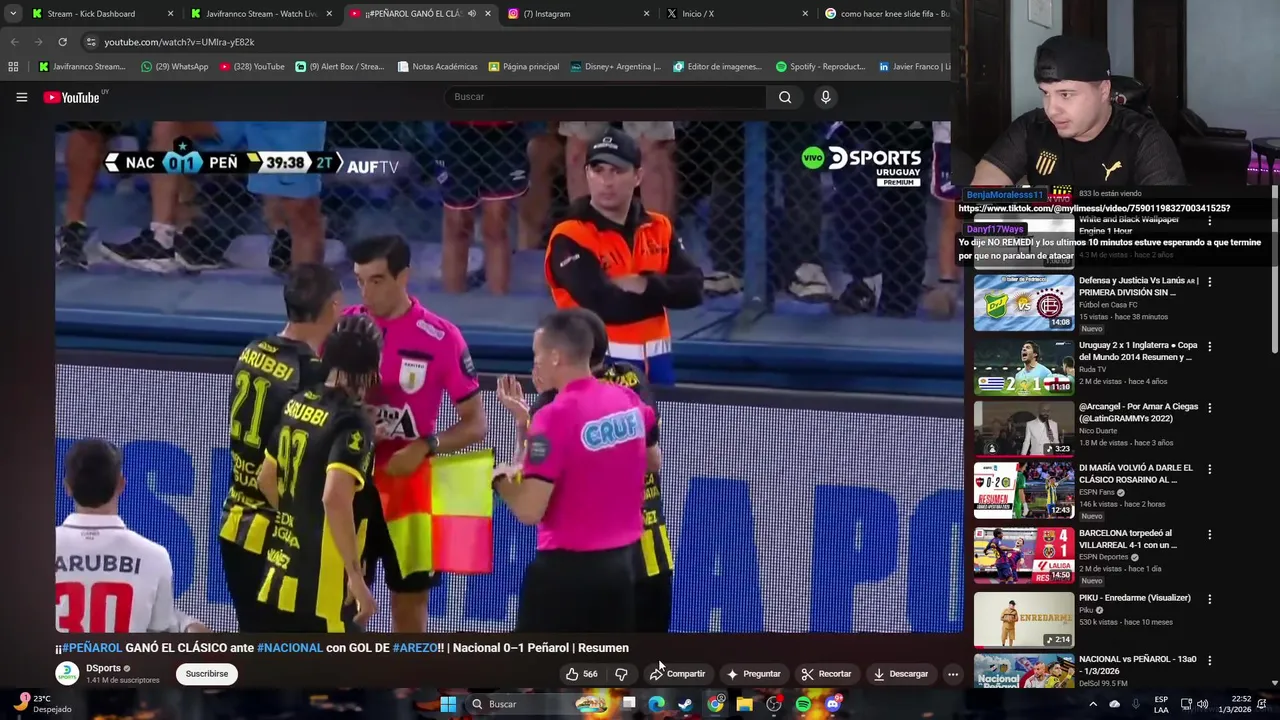Open the Chrome apps grid shortcut

coord(13,67)
